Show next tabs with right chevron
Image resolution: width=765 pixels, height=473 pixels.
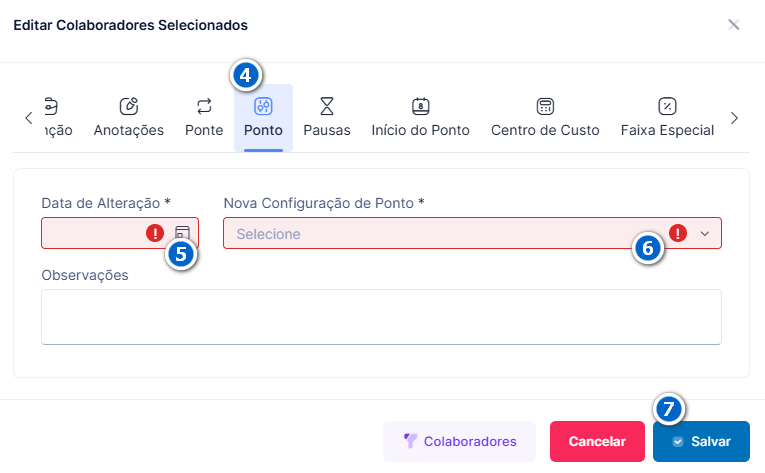pyautogui.click(x=734, y=118)
